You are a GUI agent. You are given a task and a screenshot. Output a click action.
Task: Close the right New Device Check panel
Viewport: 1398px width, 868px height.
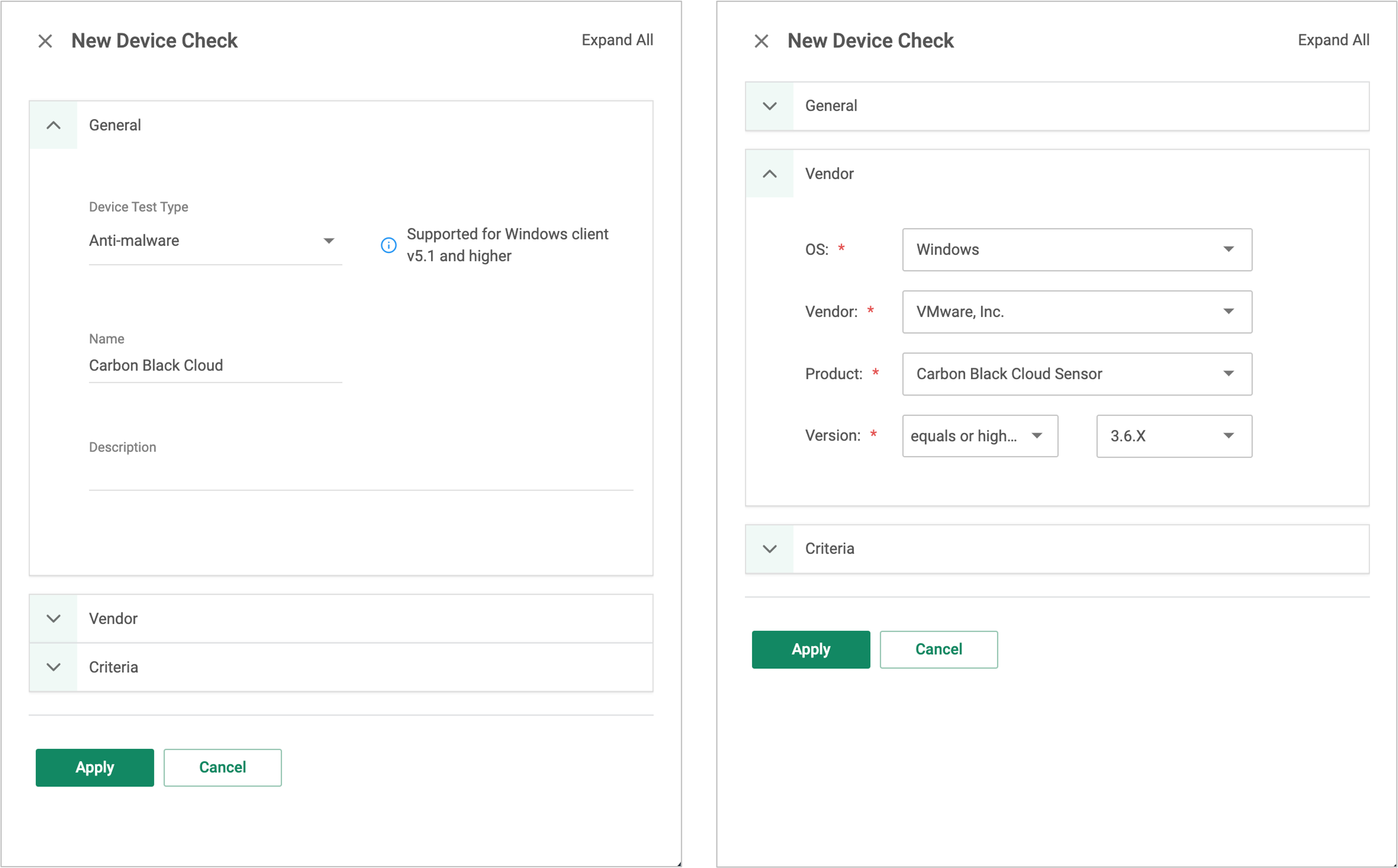[x=761, y=41]
